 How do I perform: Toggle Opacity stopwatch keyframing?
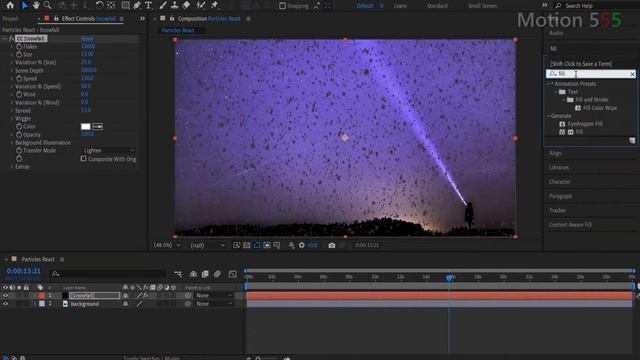pos(19,134)
